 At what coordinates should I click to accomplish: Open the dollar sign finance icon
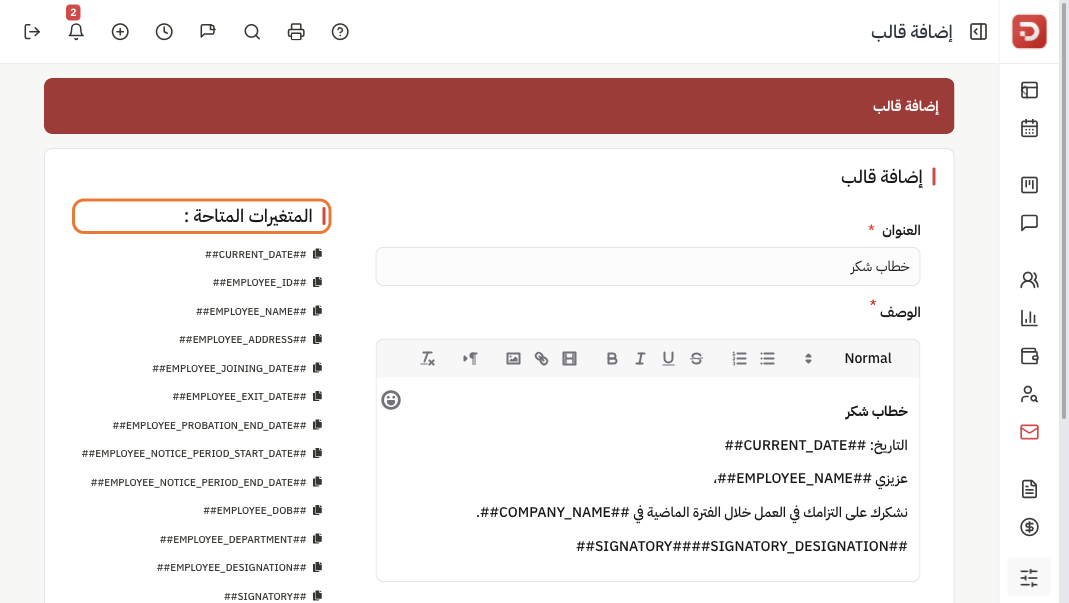(1029, 527)
